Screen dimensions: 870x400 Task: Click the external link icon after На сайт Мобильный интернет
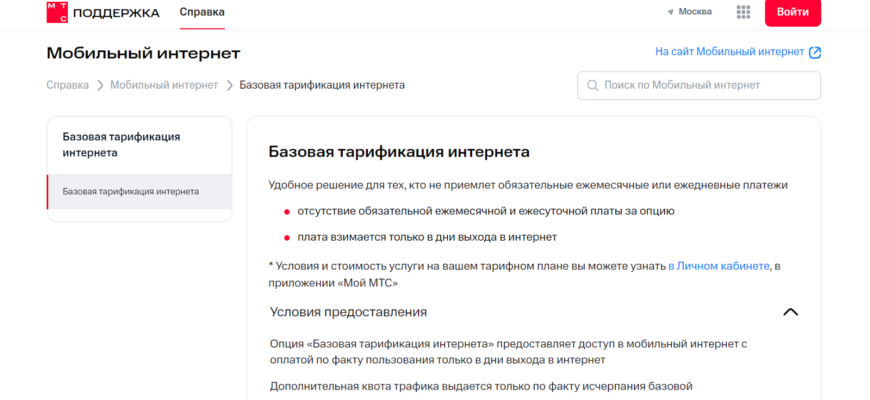pos(815,52)
